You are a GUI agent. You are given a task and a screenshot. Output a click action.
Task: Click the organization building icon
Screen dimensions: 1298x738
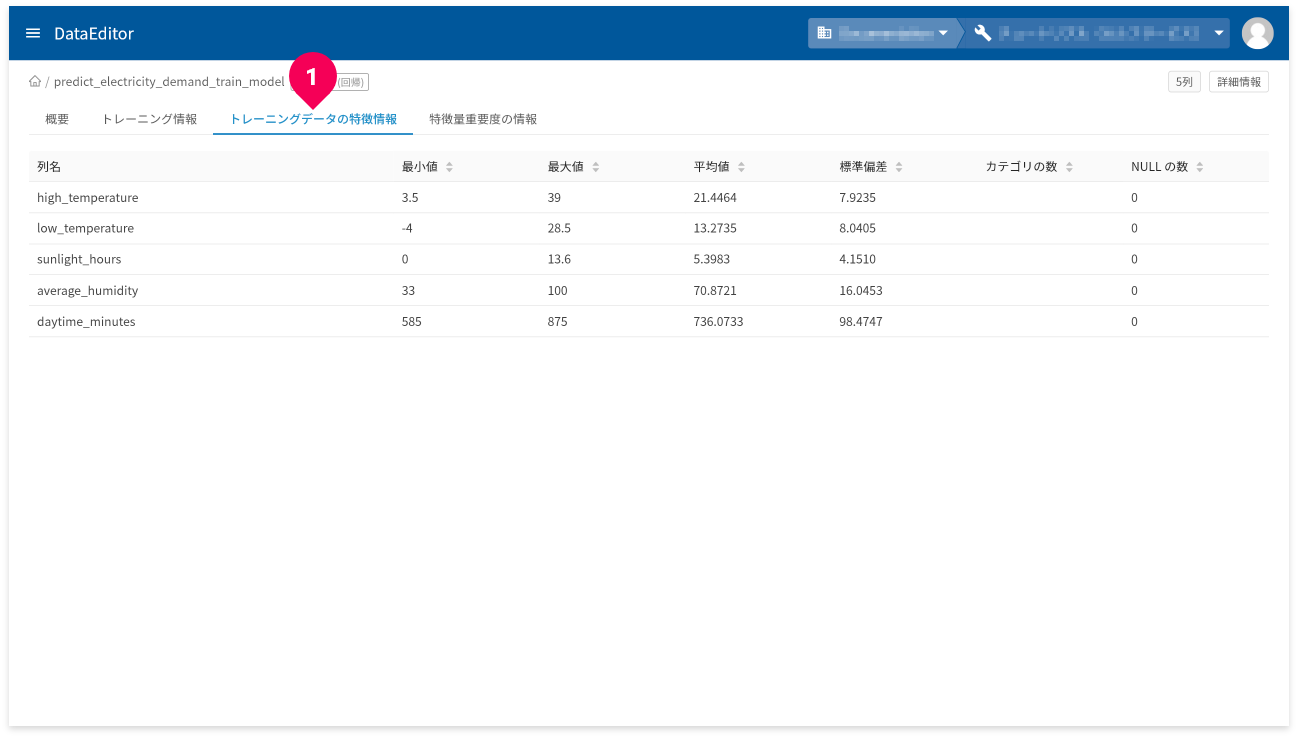[824, 33]
